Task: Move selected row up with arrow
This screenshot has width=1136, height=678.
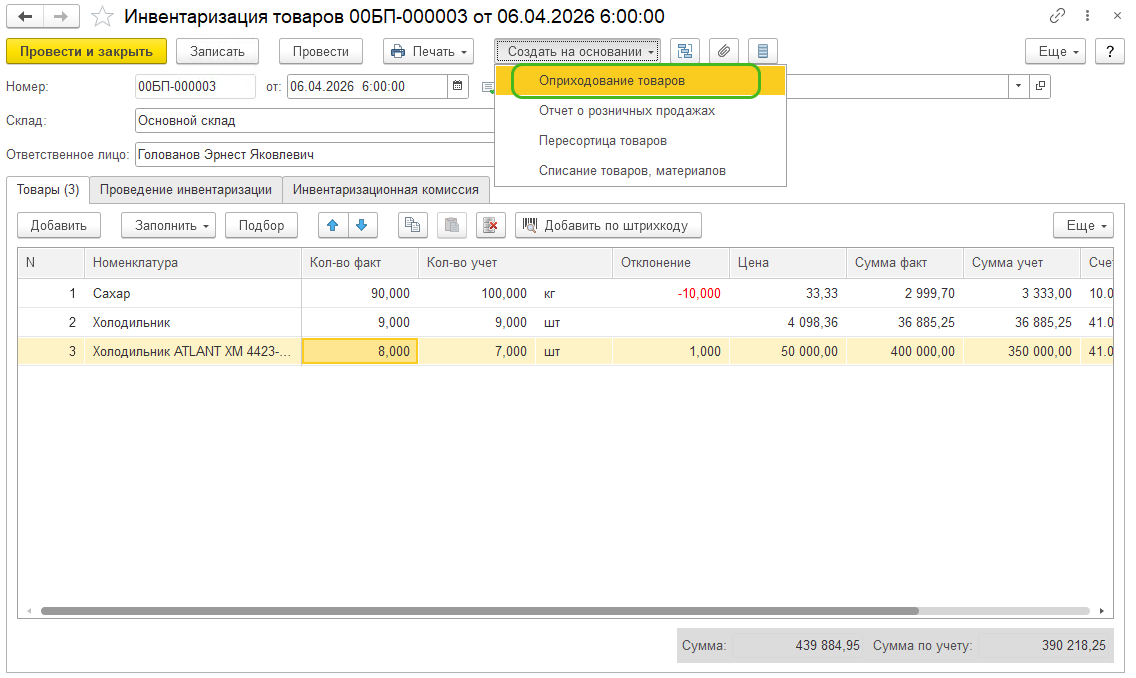Action: click(x=333, y=225)
